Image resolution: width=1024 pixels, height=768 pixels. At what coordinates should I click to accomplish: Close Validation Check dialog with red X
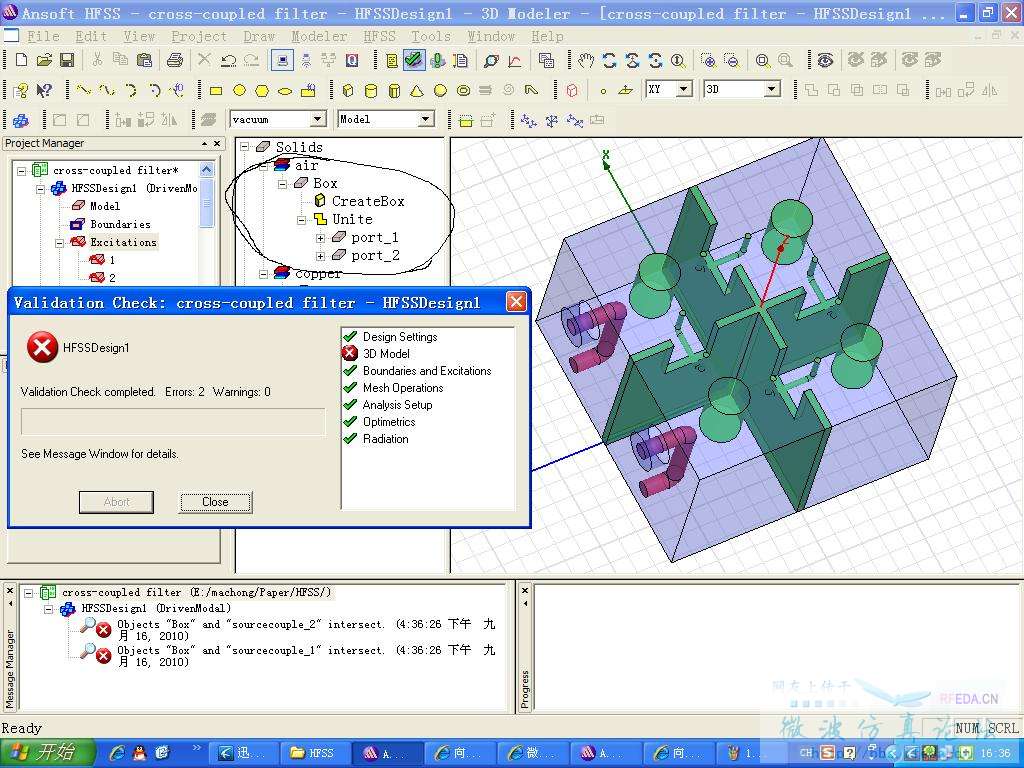coord(516,302)
